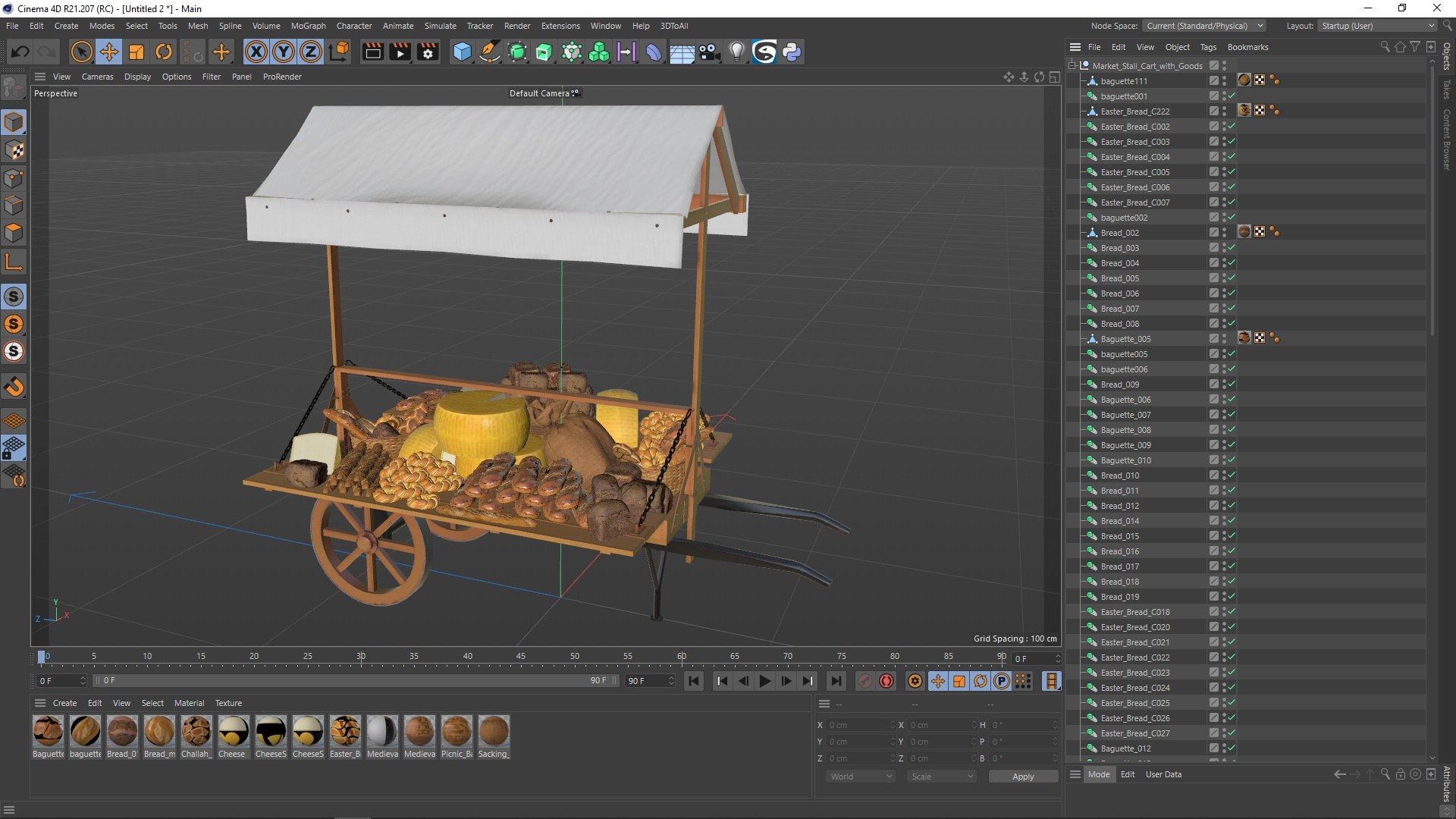
Task: Click the Live Selection tool
Action: click(x=82, y=52)
